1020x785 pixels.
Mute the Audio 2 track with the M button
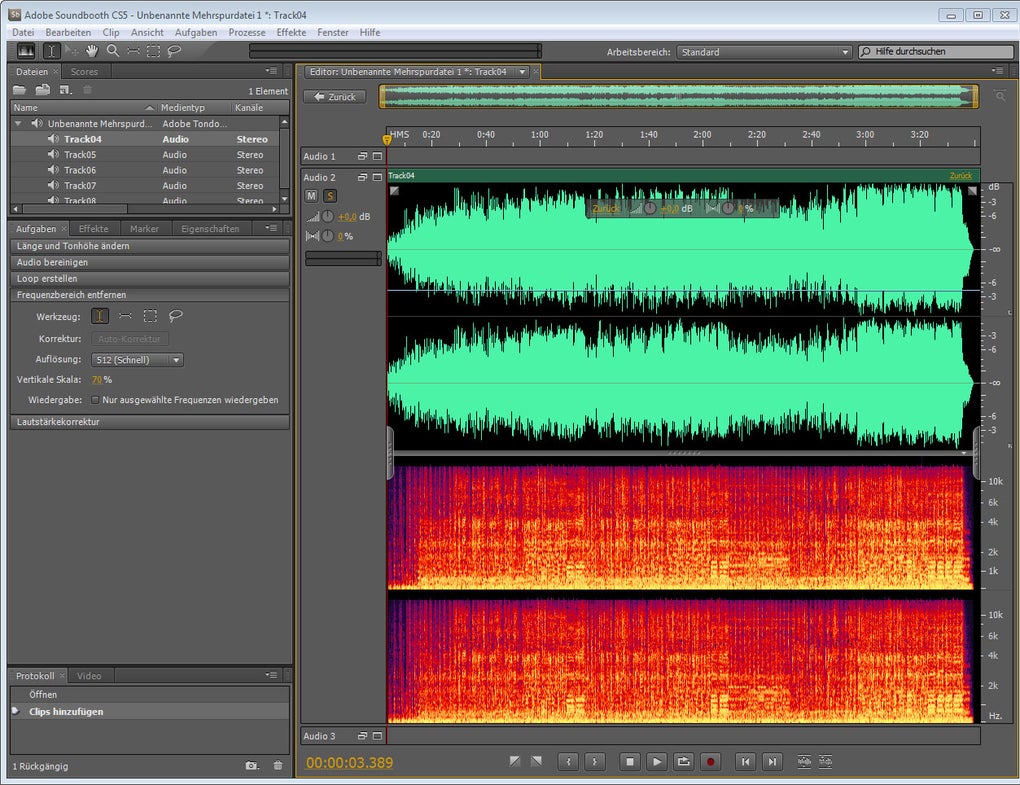[311, 196]
